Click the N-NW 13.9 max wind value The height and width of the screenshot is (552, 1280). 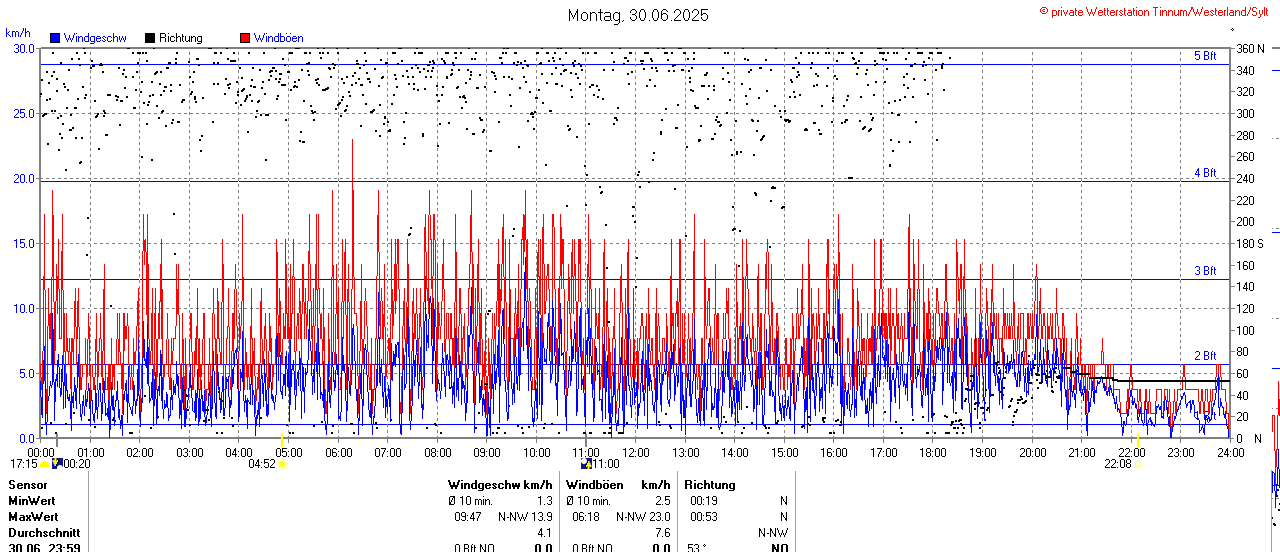click(x=526, y=517)
